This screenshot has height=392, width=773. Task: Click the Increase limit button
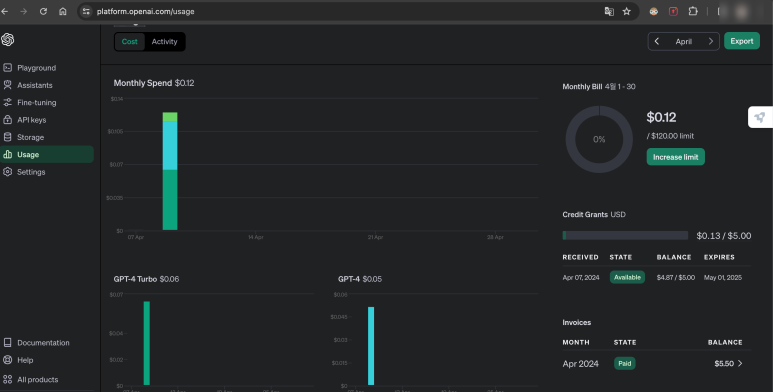coord(675,157)
